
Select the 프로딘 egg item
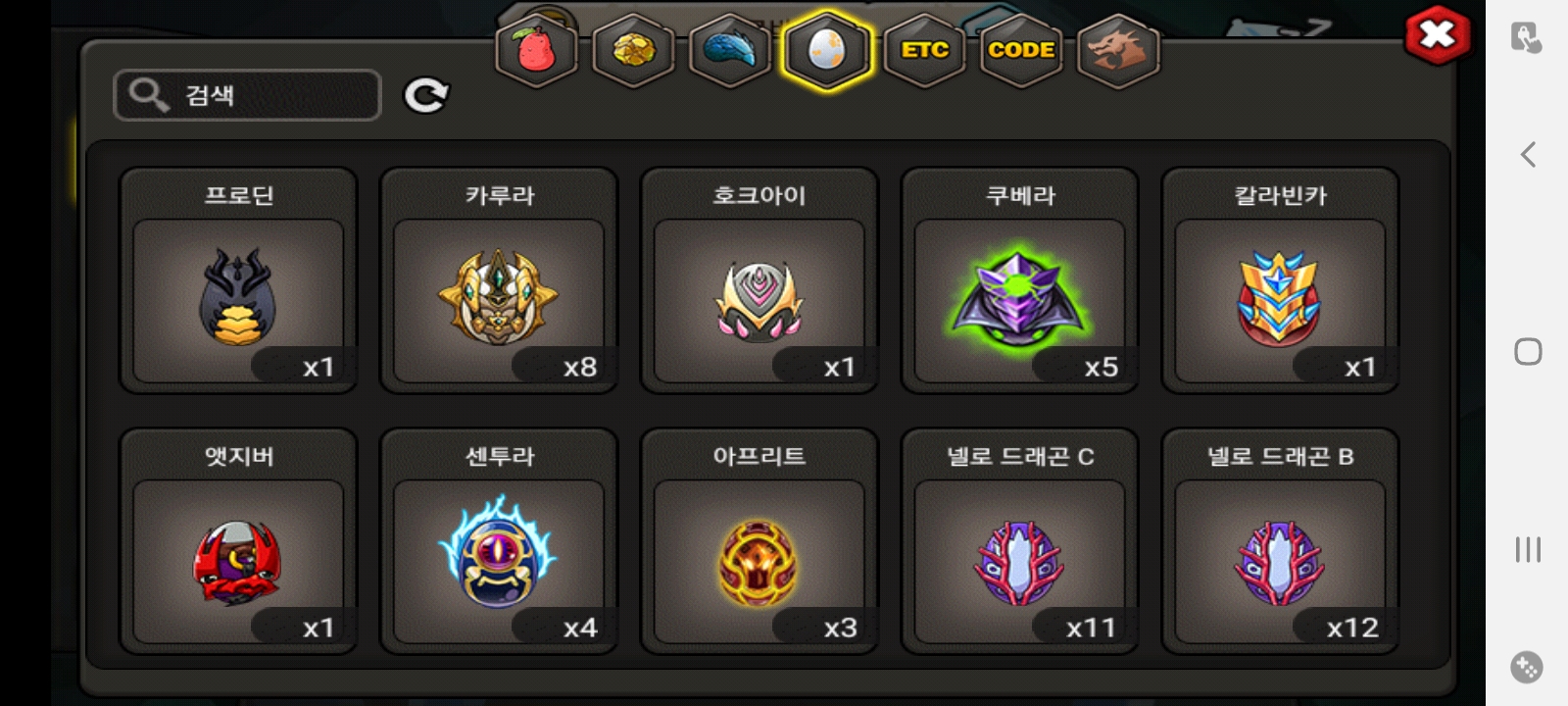point(238,280)
